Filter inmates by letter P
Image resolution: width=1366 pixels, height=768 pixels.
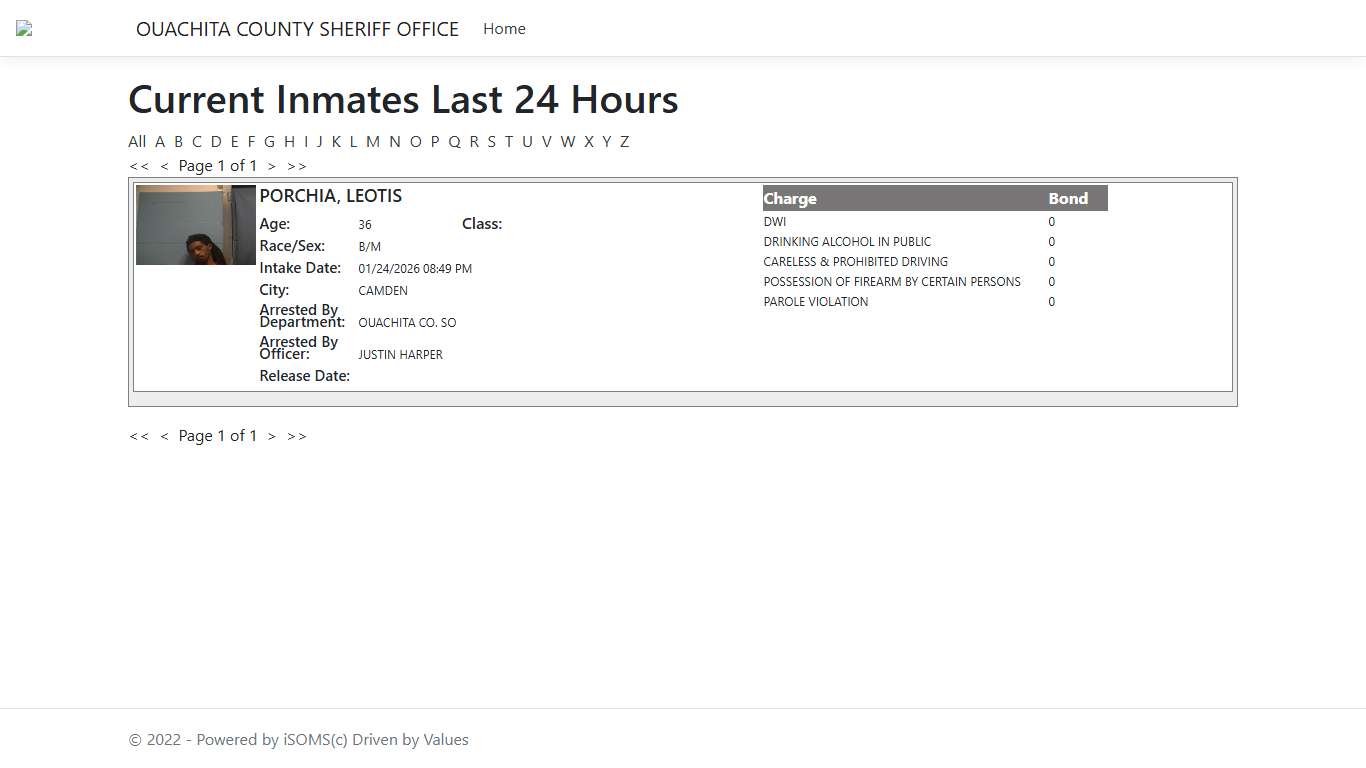435,141
